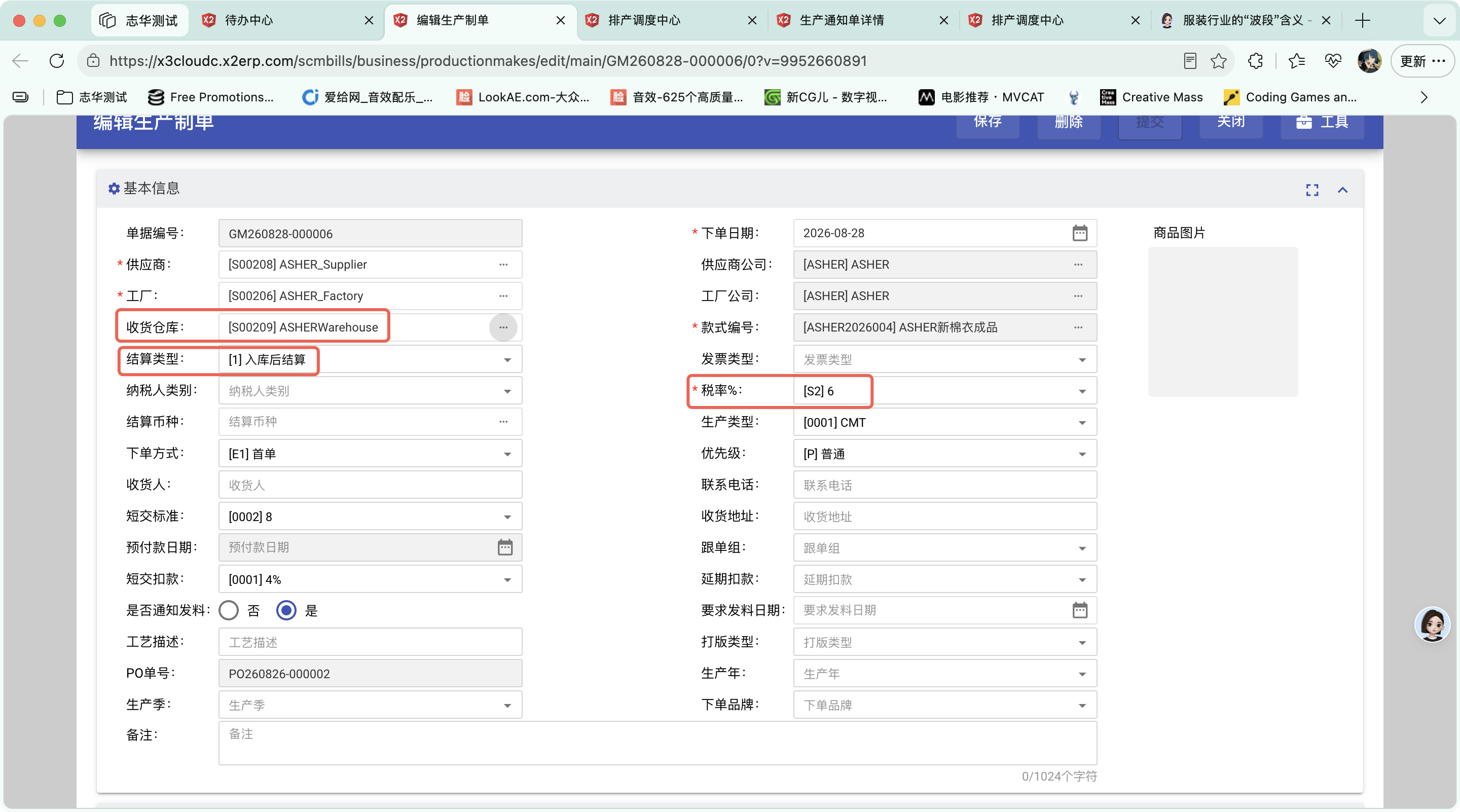Expand the 下单方式 dropdown
The height and width of the screenshot is (812, 1460).
tap(507, 454)
